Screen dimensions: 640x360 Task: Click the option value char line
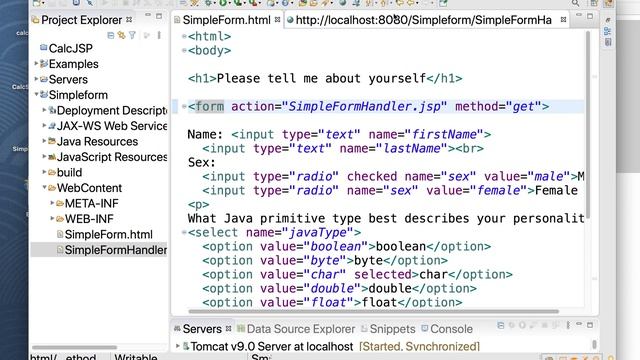tap(357, 275)
